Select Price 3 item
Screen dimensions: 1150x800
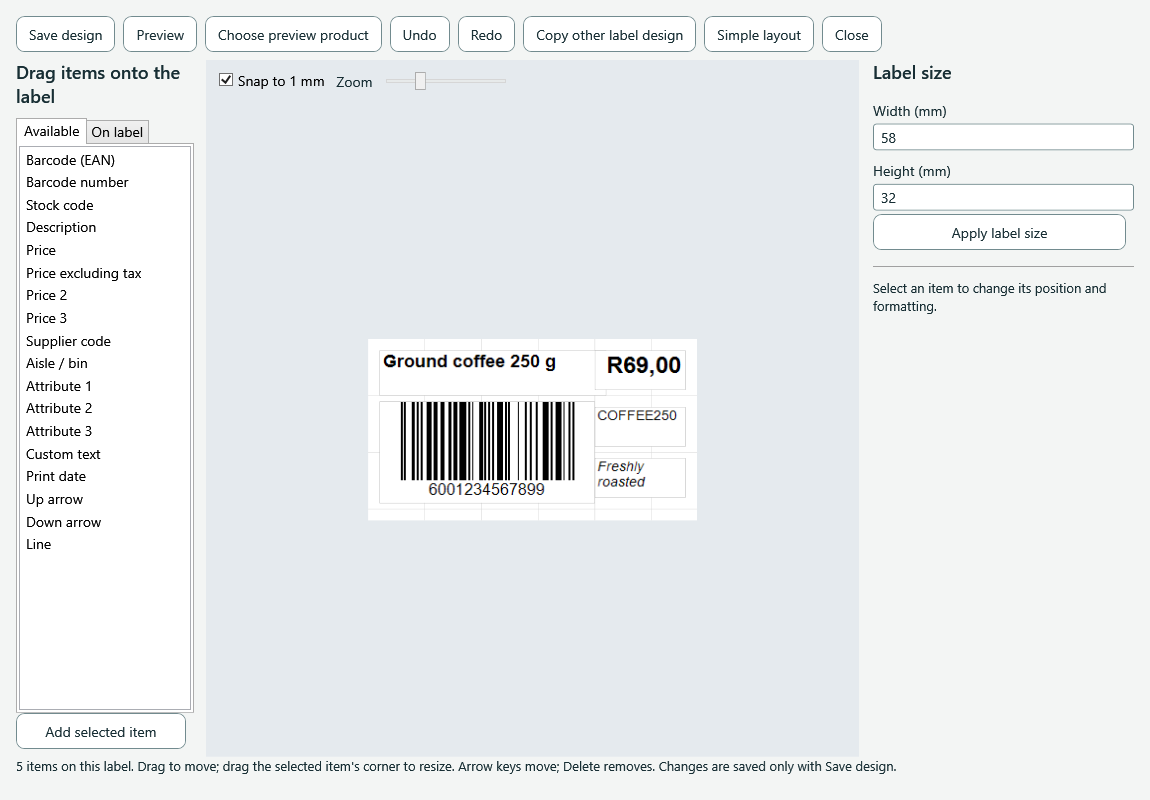coord(105,318)
